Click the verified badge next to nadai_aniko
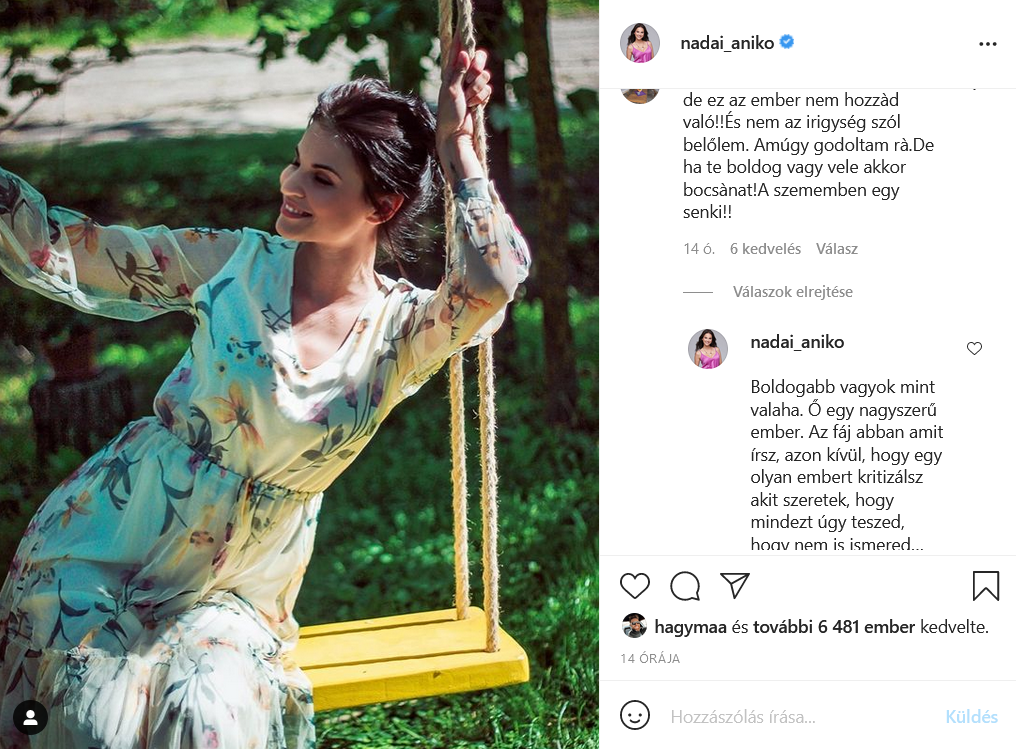This screenshot has height=749, width=1016. click(787, 42)
